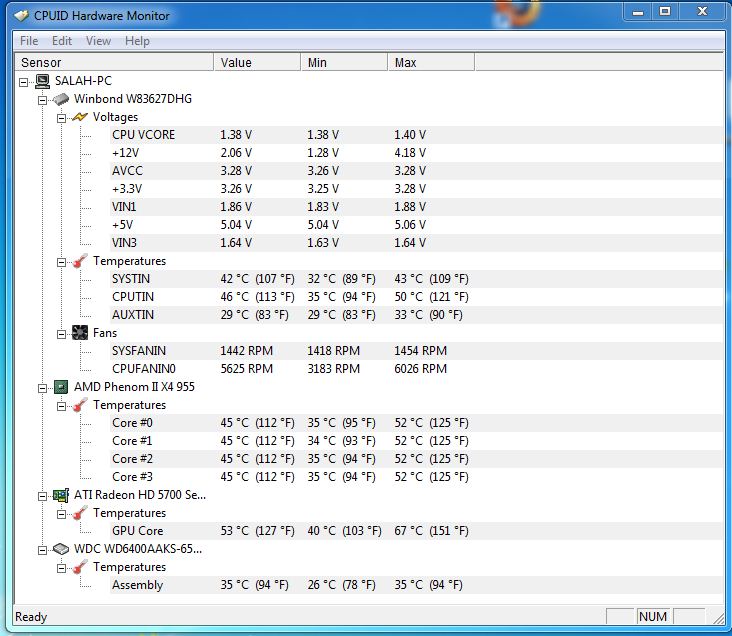This screenshot has width=732, height=636.
Task: Open the Edit menu
Action: pos(62,41)
